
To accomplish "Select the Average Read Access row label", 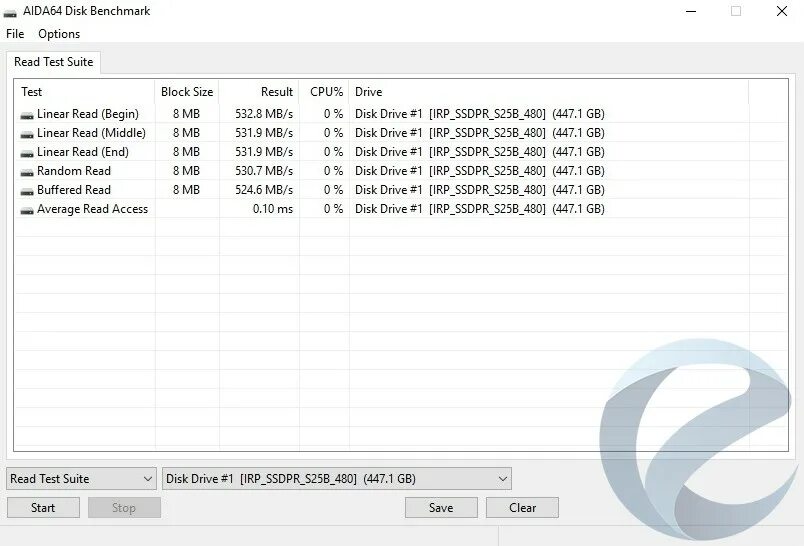I will click(92, 209).
